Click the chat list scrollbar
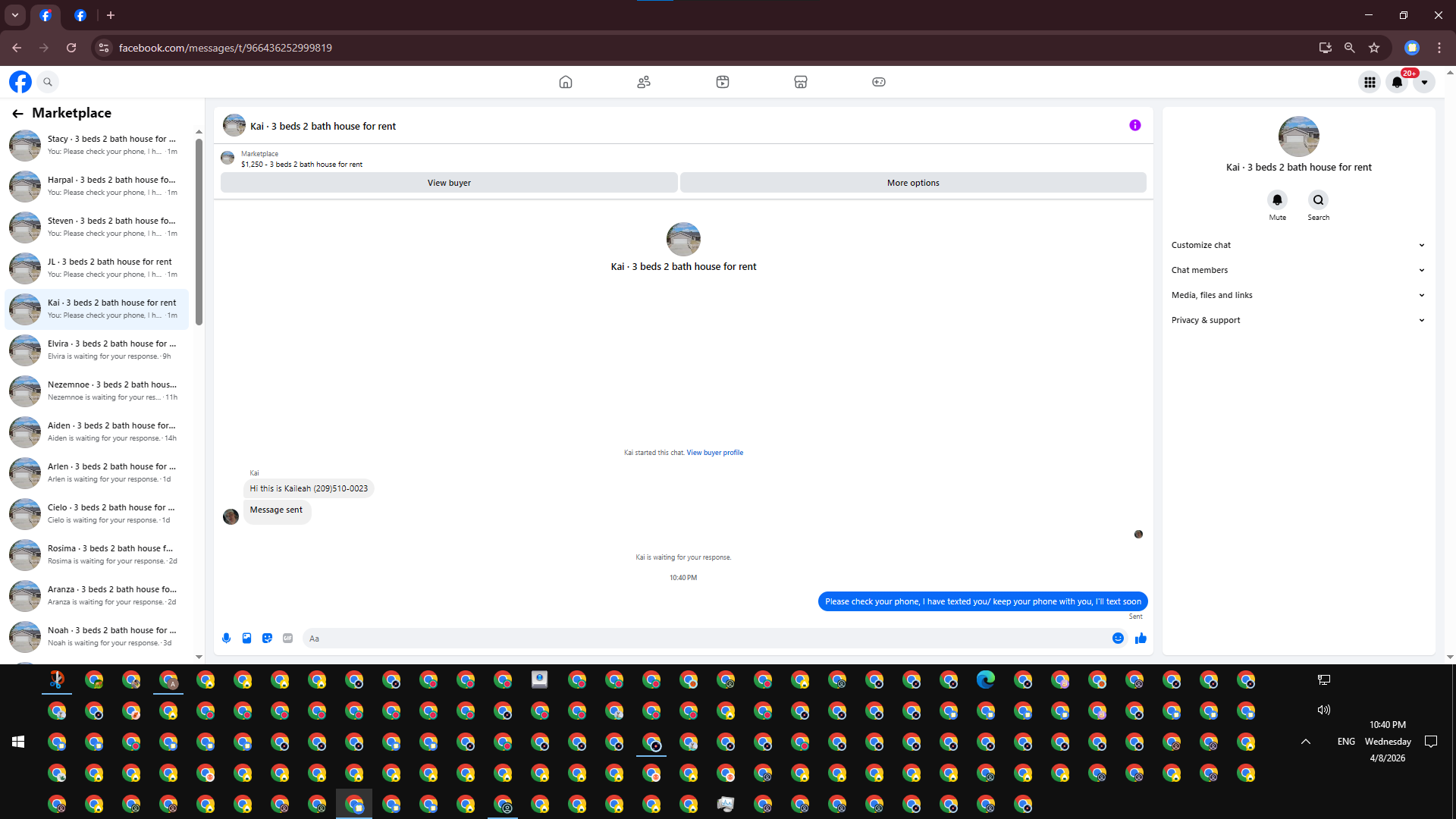The image size is (1456, 819). pos(199,231)
